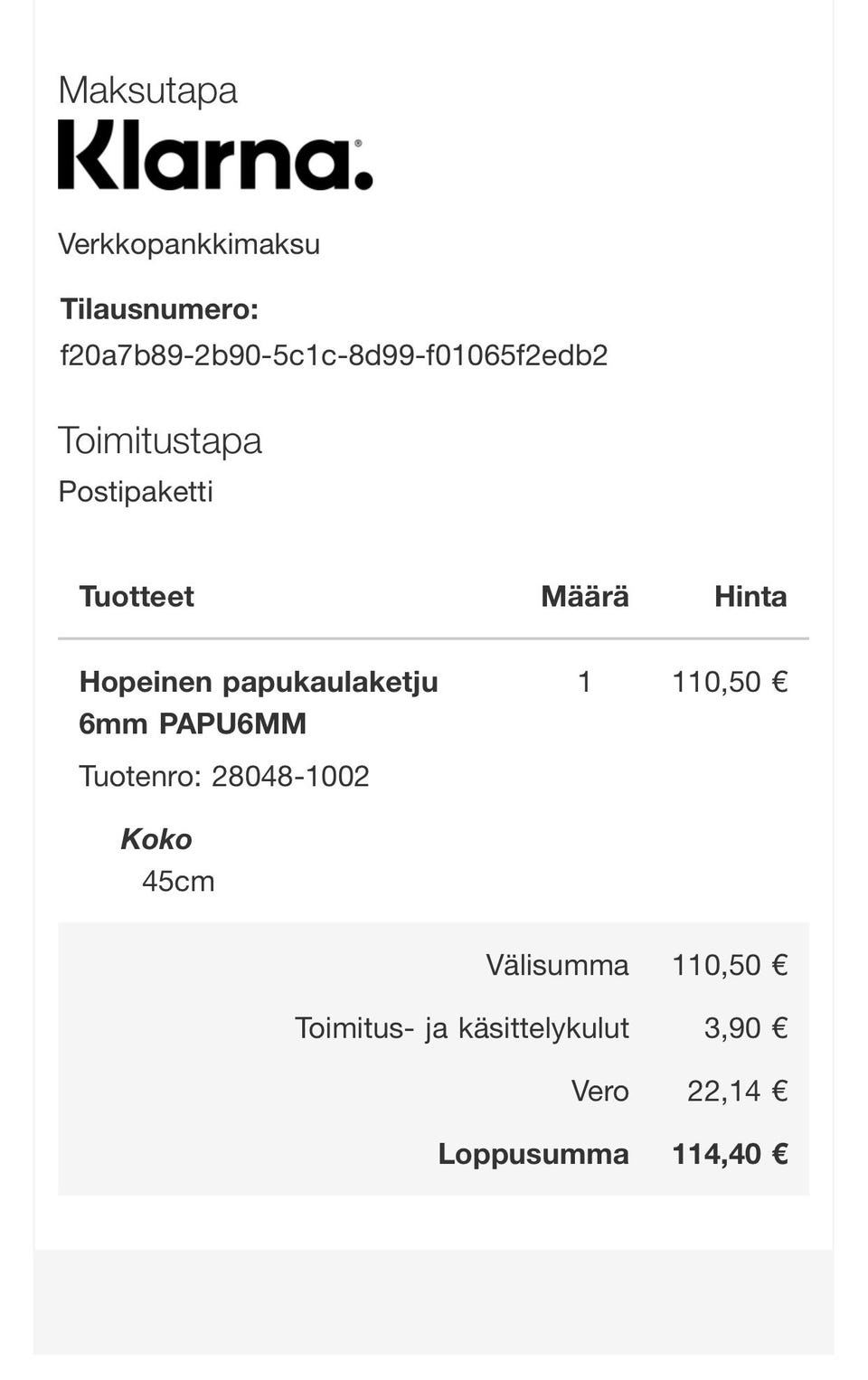Click the Vero amount 22,14 €

[x=737, y=1091]
